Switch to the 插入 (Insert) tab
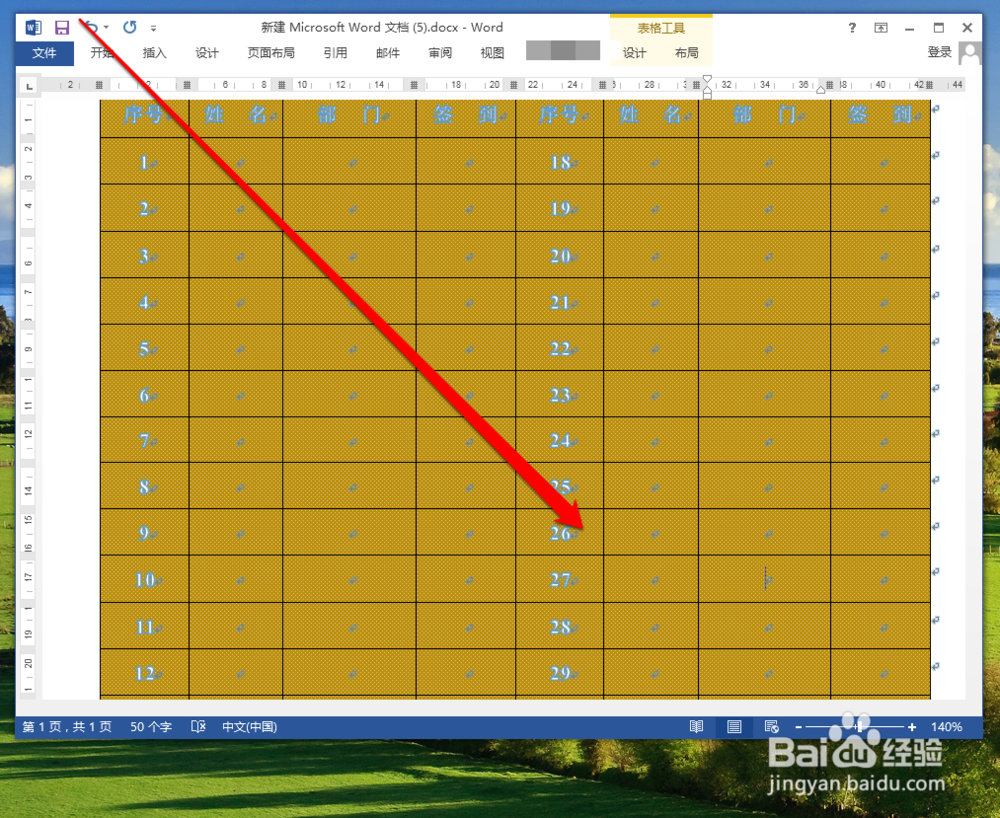Screen dimensions: 1000x818 pos(154,53)
